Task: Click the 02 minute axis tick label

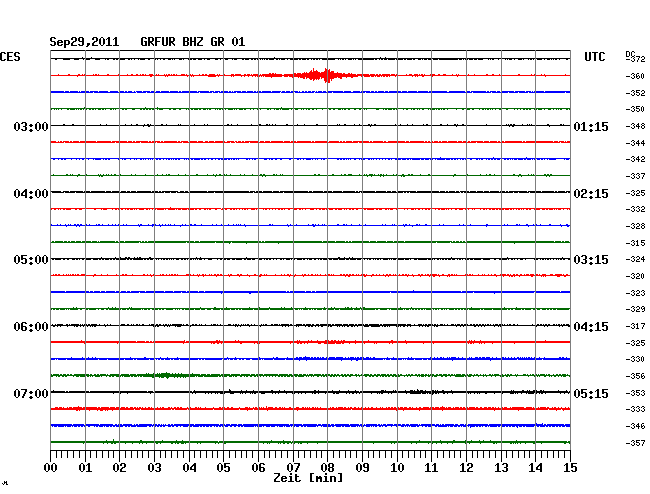Action: pyautogui.click(x=119, y=467)
